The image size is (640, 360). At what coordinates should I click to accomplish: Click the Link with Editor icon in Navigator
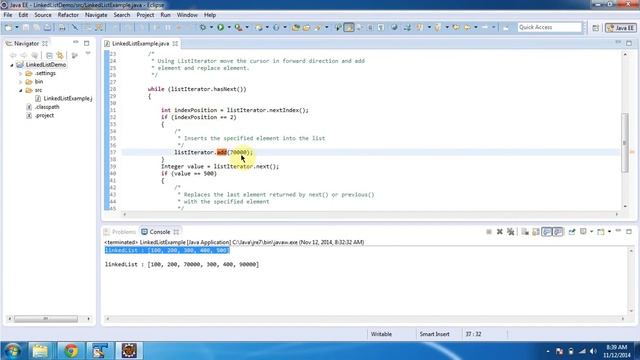pyautogui.click(x=60, y=55)
